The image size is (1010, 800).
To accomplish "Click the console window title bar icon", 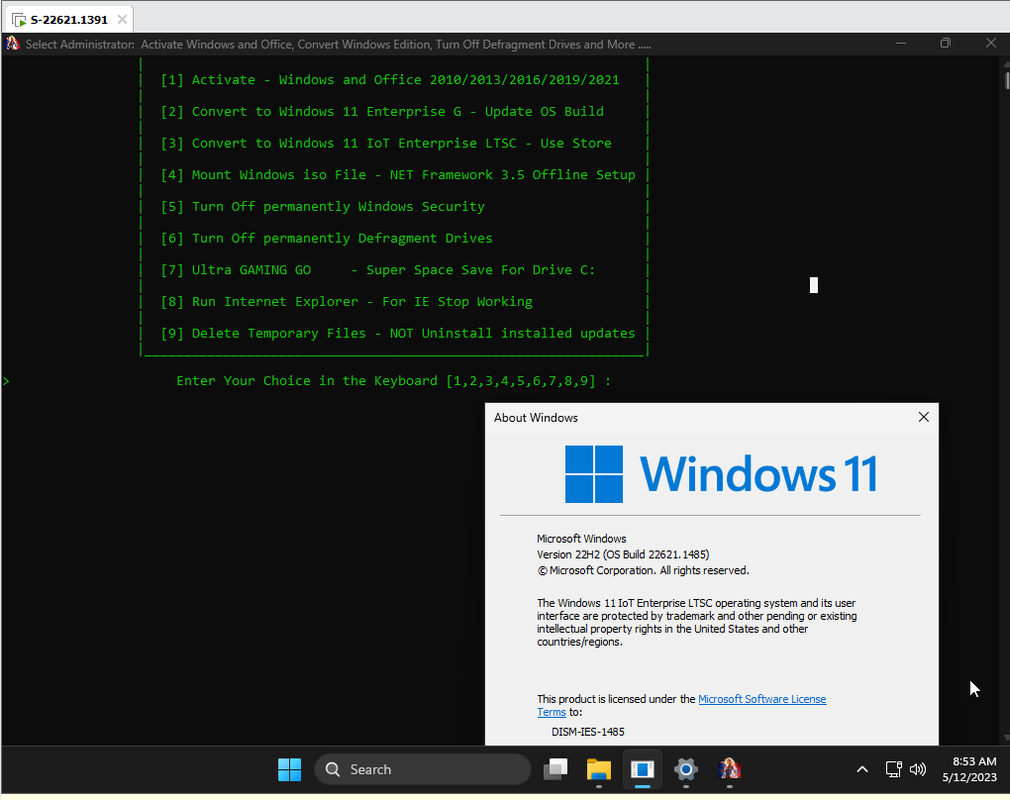I will pos(12,44).
